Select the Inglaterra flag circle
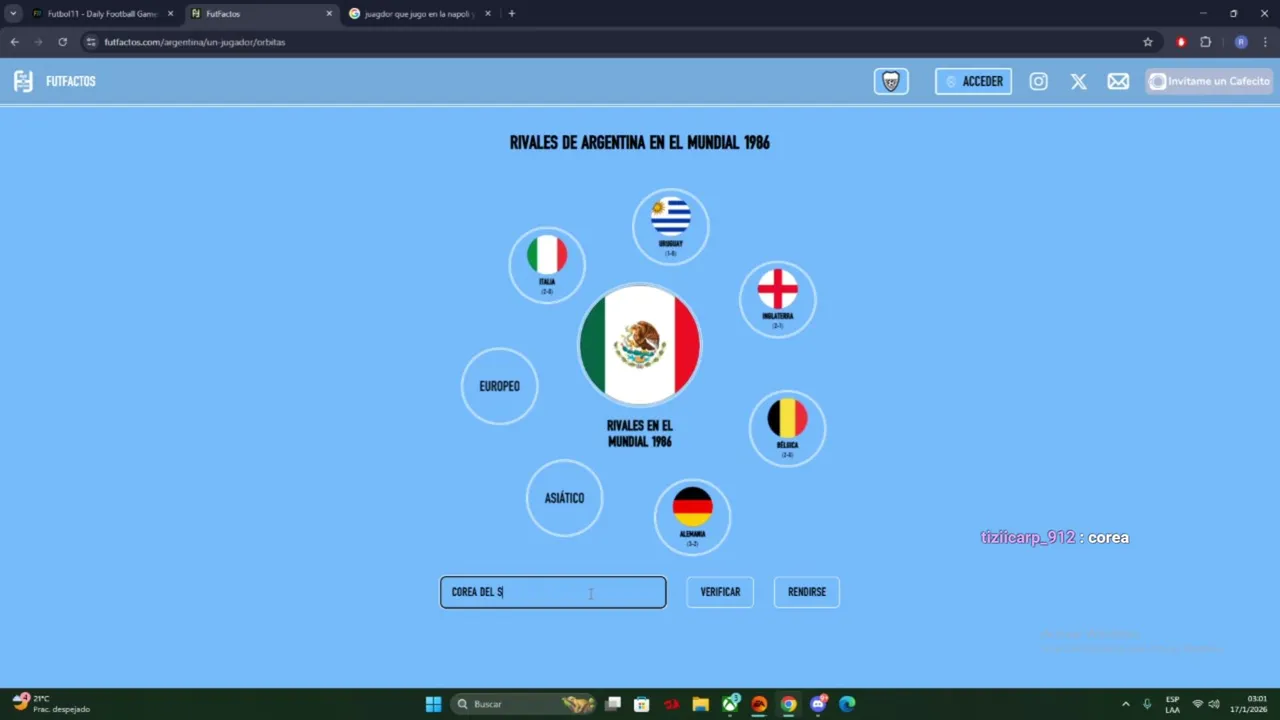 [x=778, y=299]
